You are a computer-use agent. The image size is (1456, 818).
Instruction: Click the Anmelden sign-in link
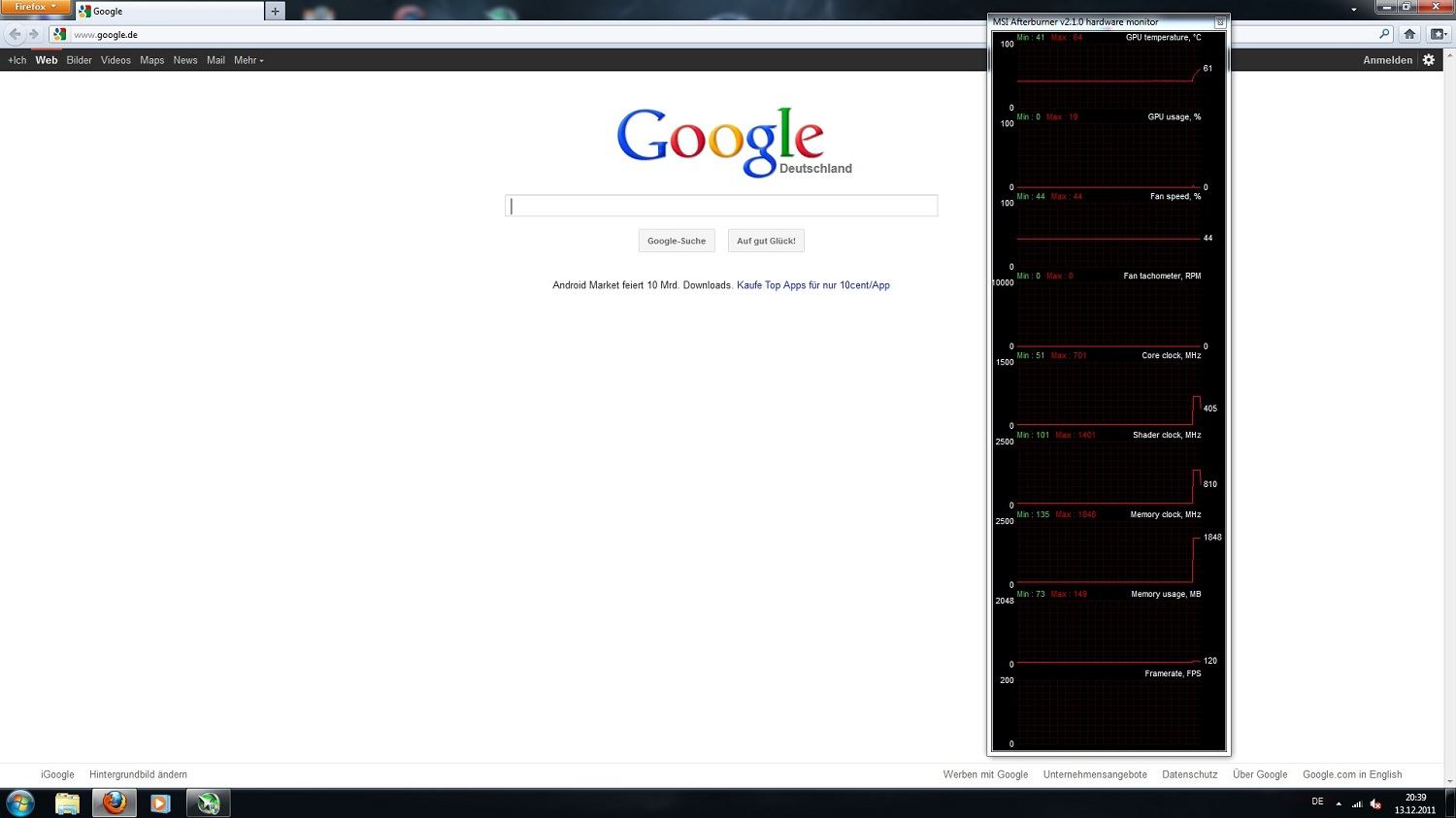tap(1388, 60)
